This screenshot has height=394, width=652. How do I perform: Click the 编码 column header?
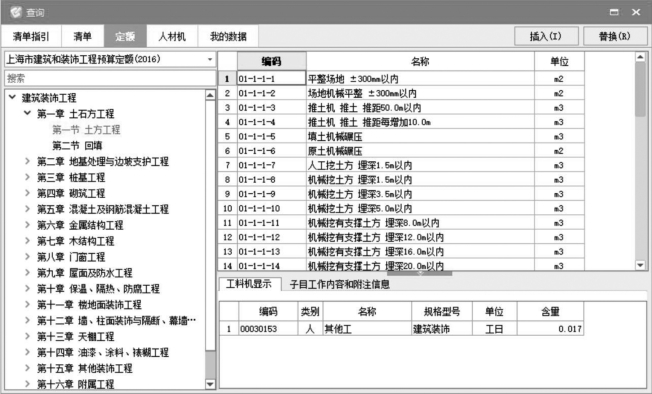pyautogui.click(x=272, y=62)
